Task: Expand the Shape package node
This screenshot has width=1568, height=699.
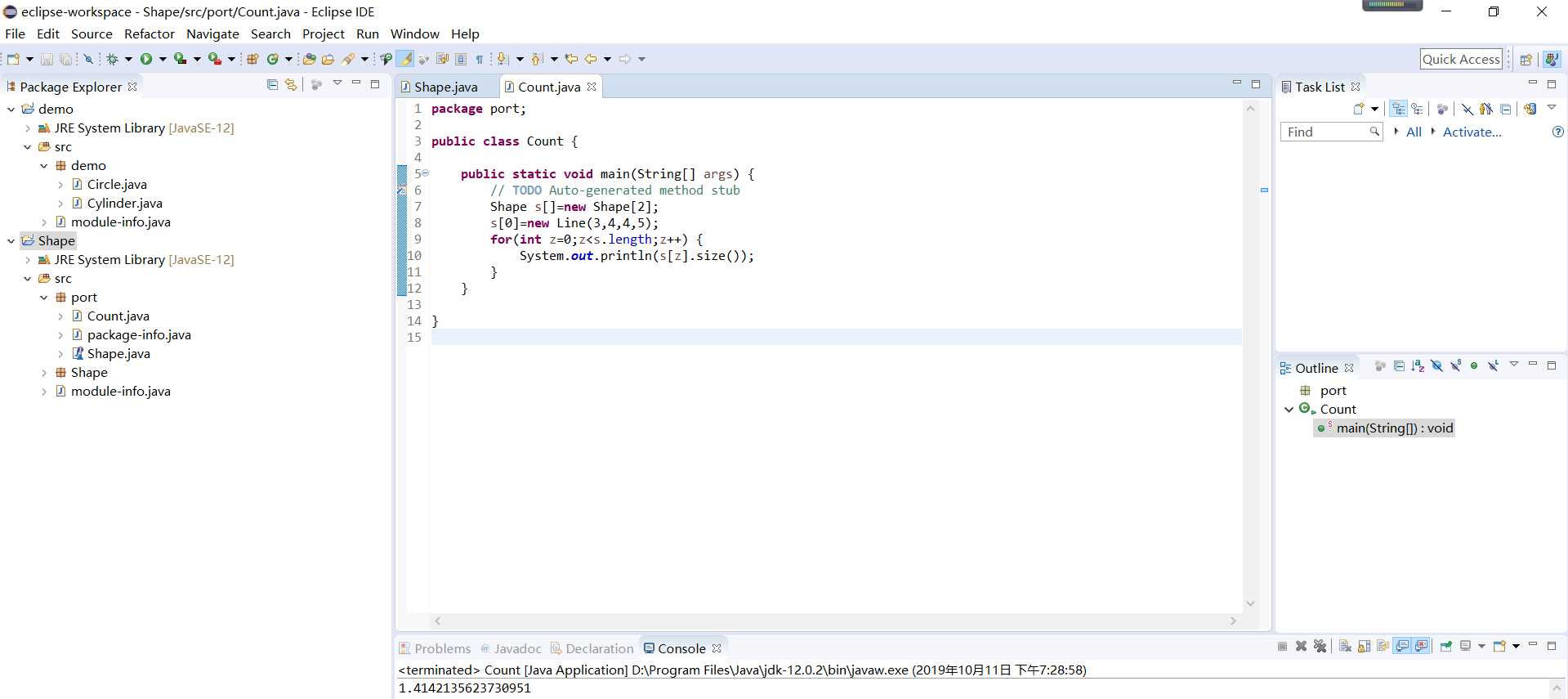Action: coord(43,373)
